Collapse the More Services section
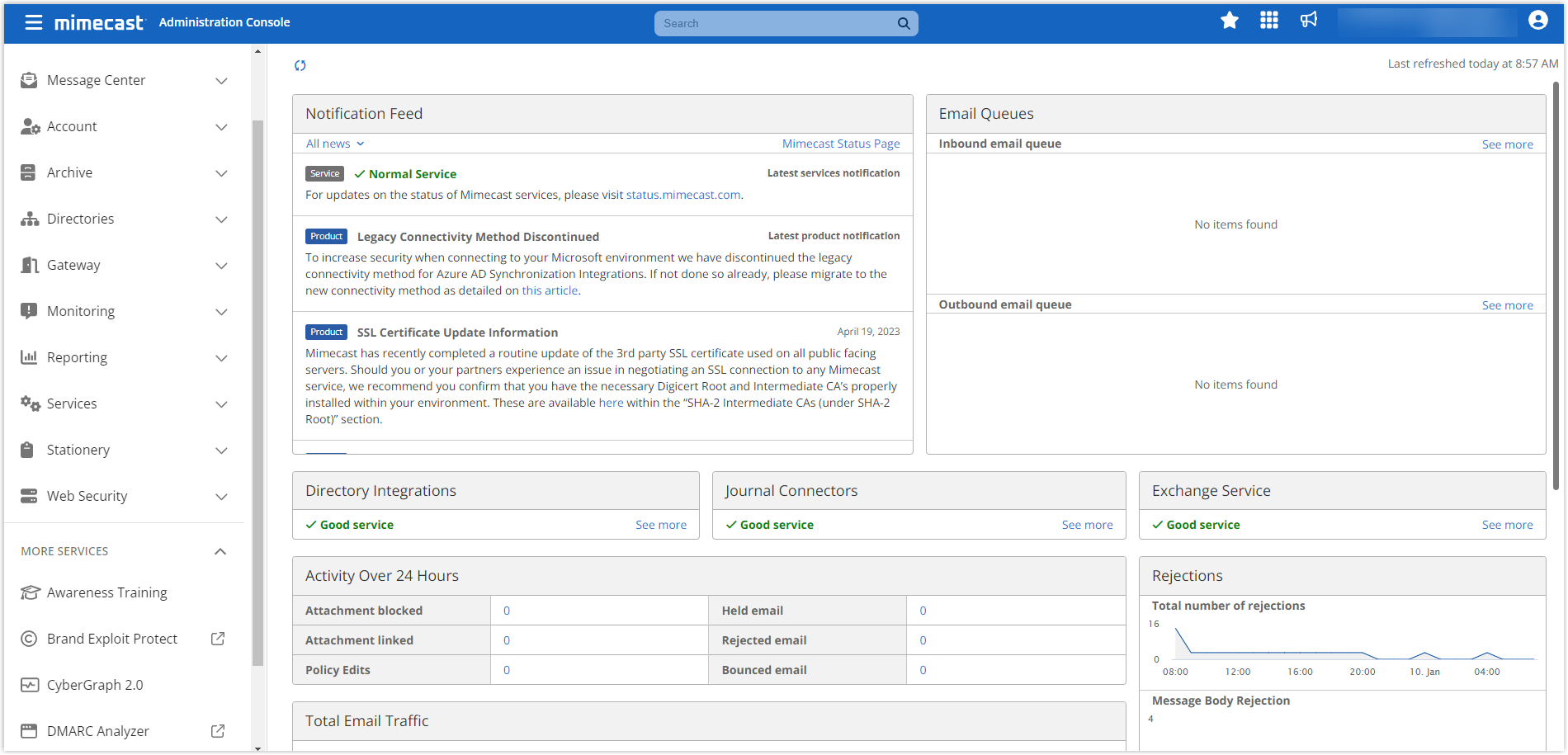Image resolution: width=1568 pixels, height=755 pixels. (x=220, y=551)
